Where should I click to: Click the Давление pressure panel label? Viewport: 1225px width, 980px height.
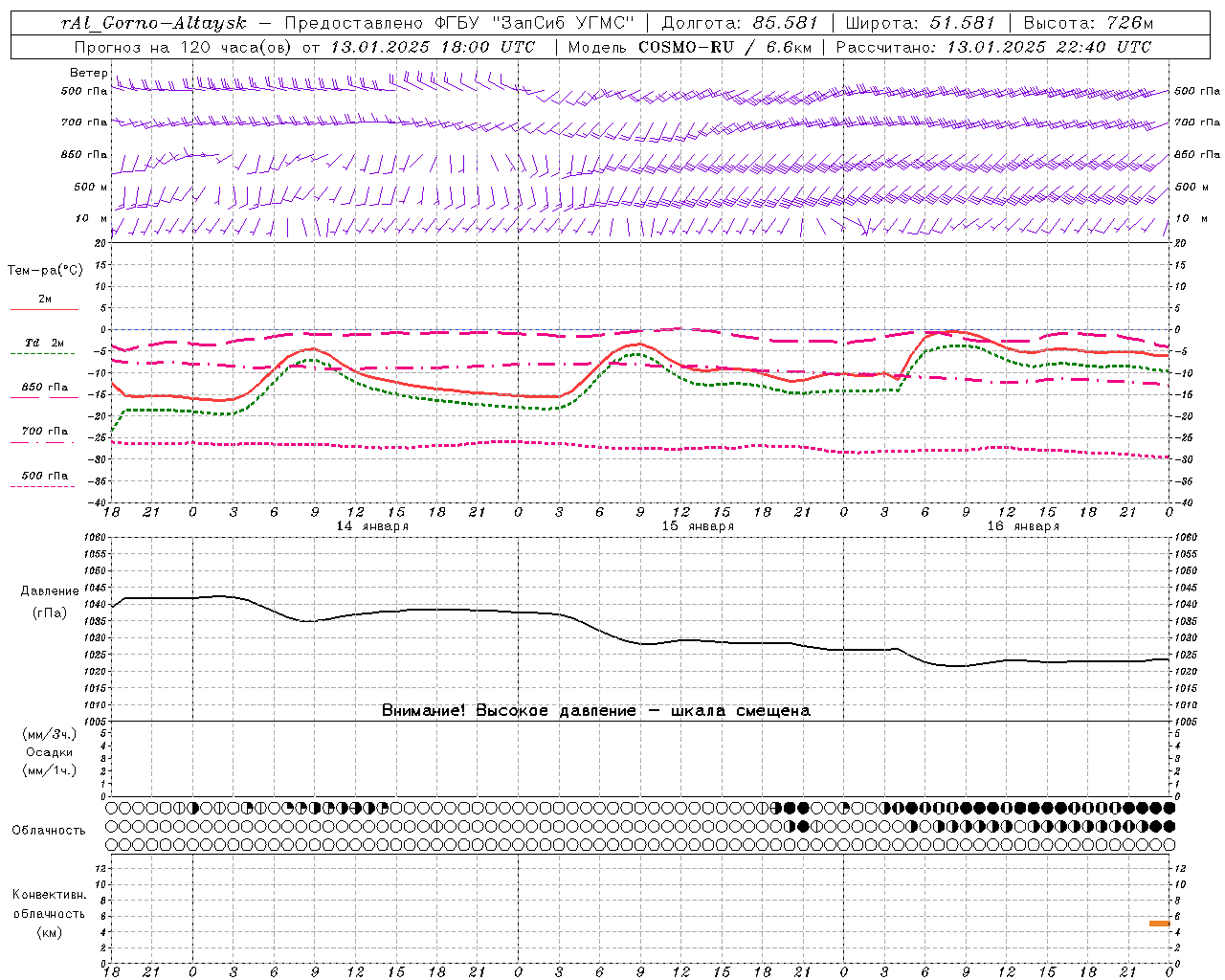(50, 591)
